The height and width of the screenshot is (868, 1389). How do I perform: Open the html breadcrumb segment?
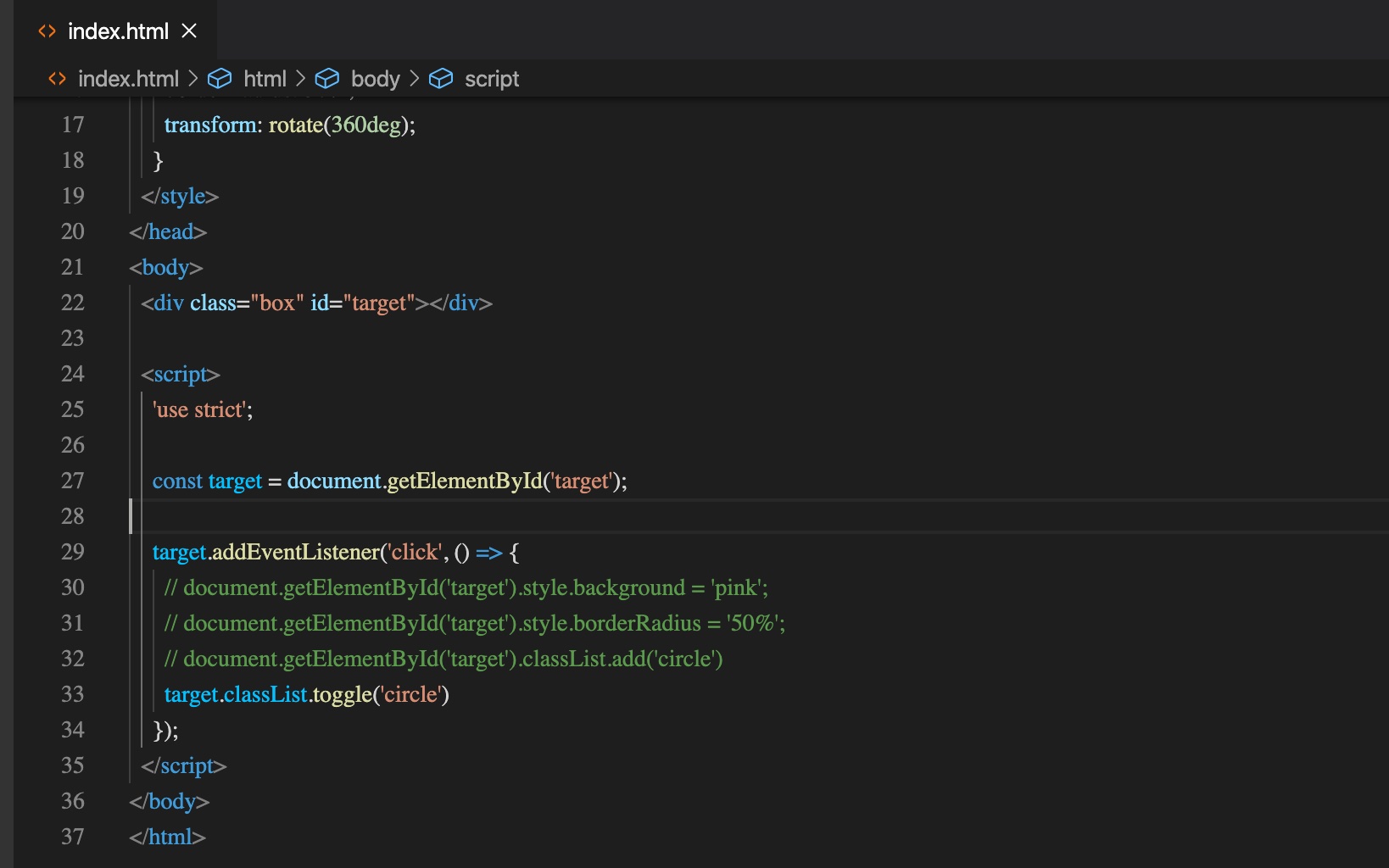point(265,79)
